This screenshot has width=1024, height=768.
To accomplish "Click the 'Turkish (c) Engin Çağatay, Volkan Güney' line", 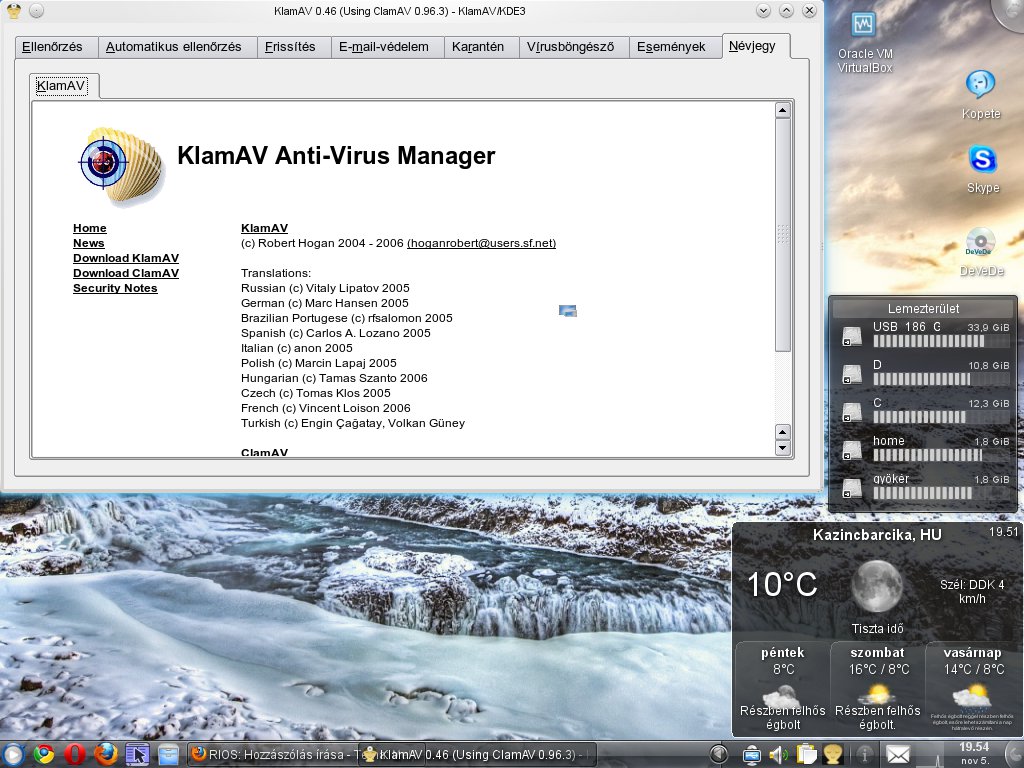I will click(x=353, y=423).
